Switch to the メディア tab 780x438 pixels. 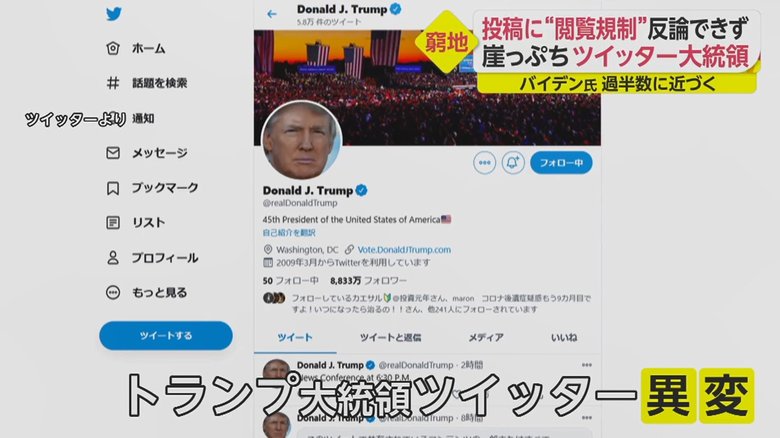click(486, 337)
